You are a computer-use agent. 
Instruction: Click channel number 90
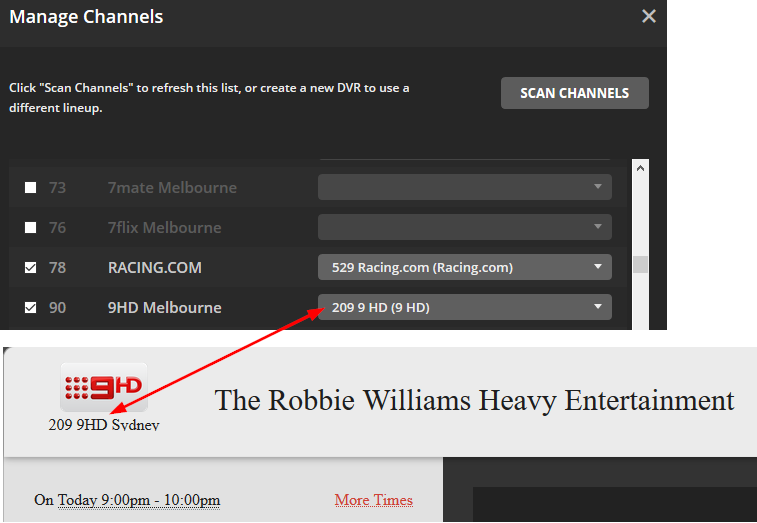[x=57, y=308]
